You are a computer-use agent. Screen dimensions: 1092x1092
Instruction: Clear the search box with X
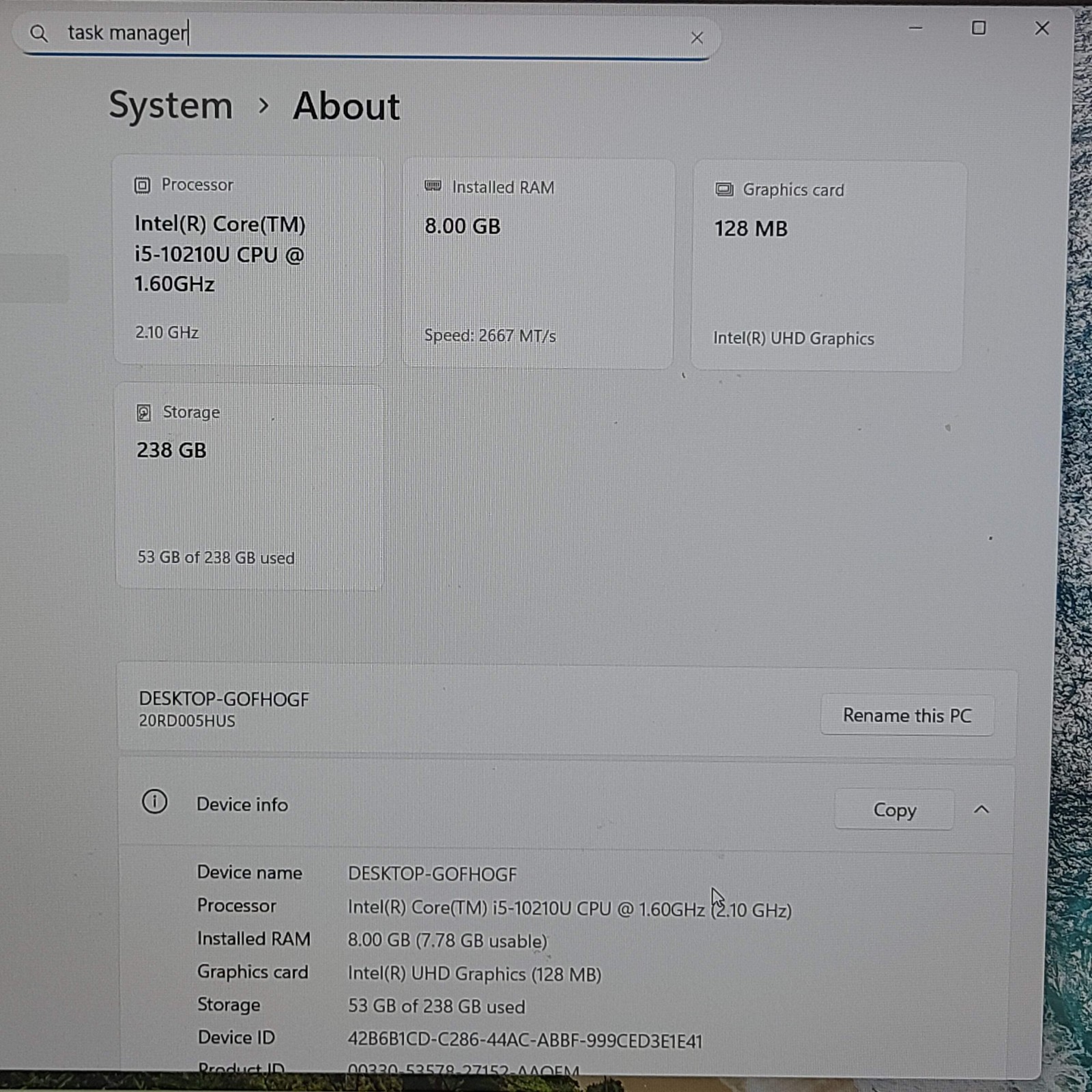[x=696, y=38]
